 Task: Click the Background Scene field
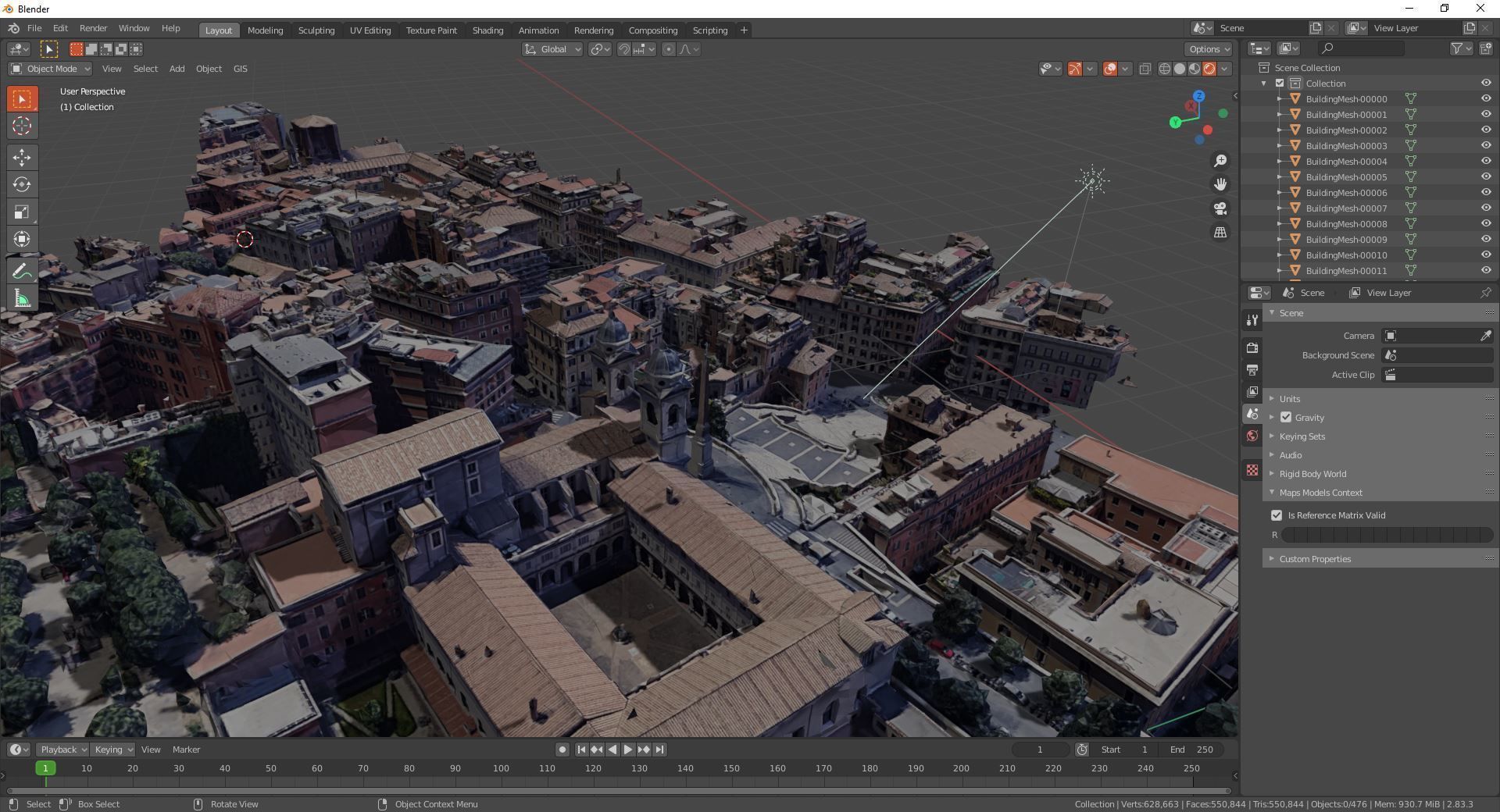point(1437,355)
